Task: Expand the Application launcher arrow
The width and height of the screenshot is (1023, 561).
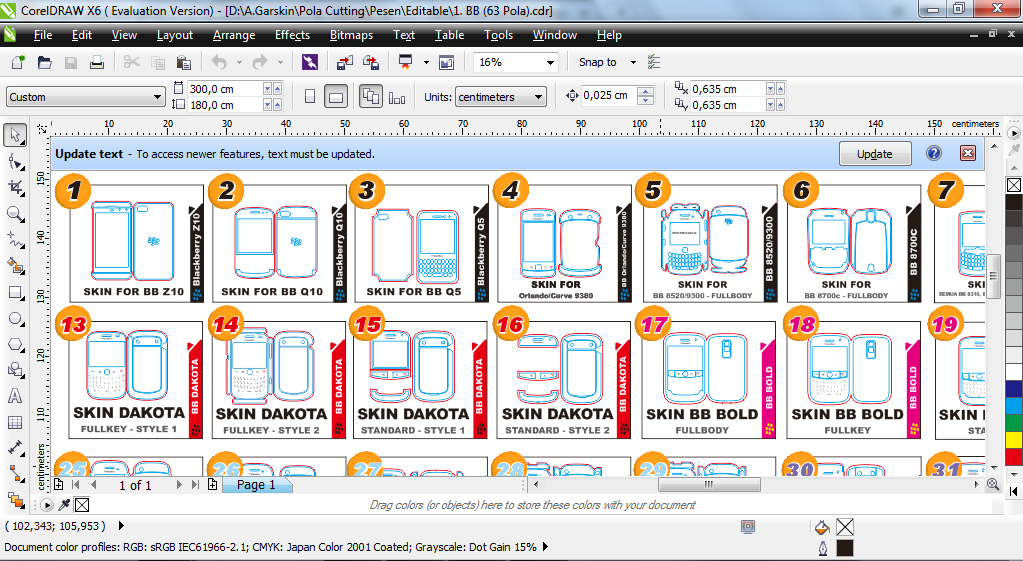Action: [x=426, y=62]
